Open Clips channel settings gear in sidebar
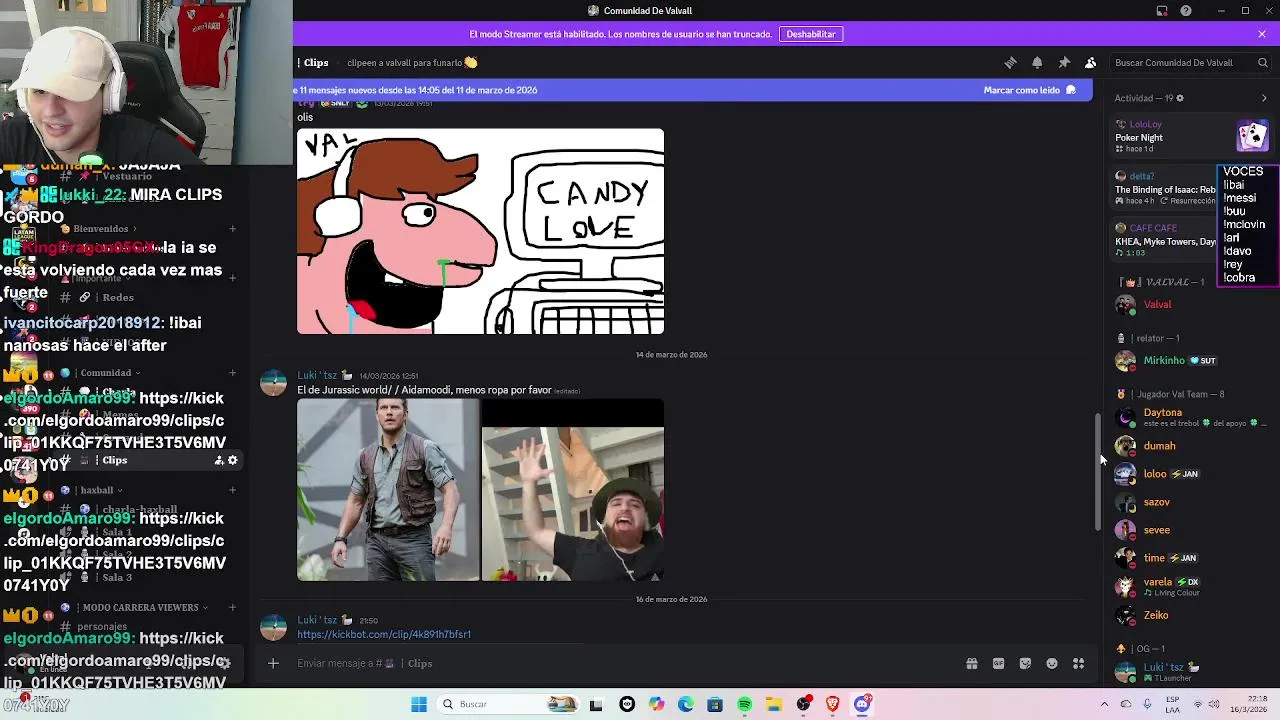Viewport: 1280px width, 720px height. (233, 460)
